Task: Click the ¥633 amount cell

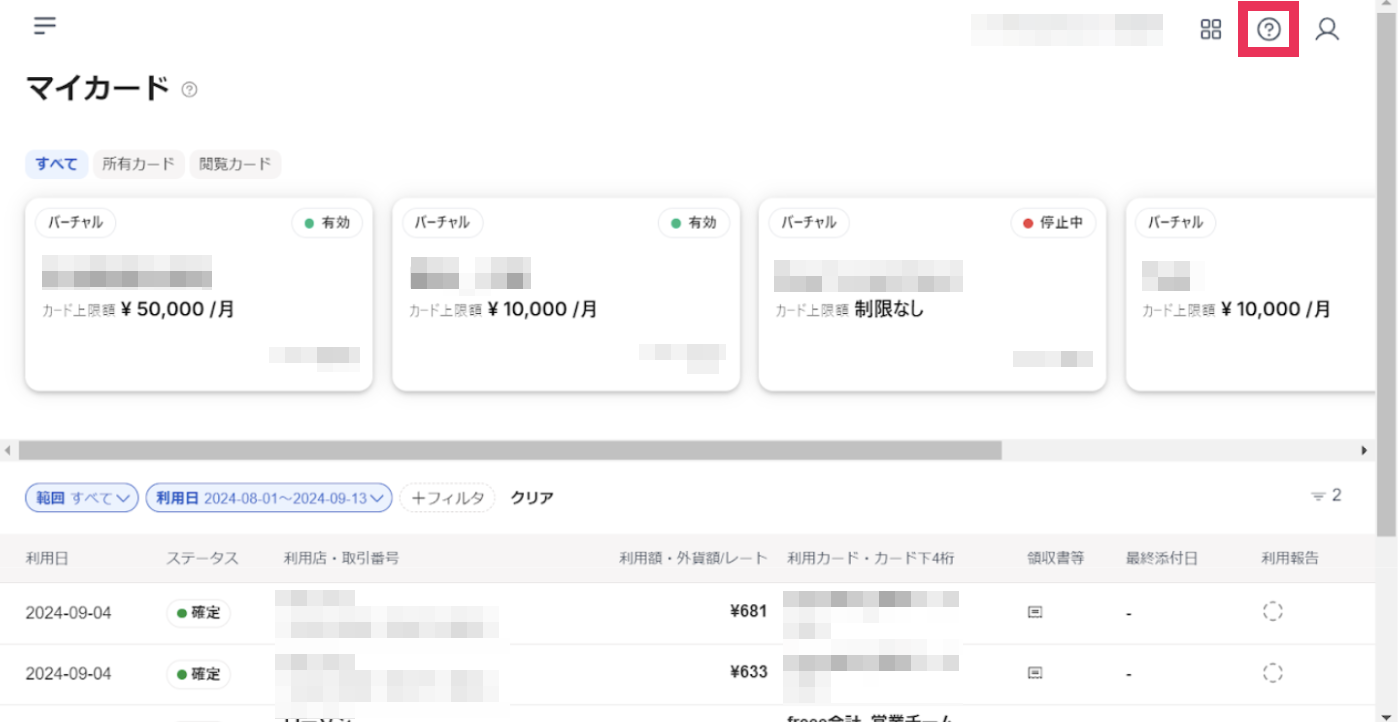Action: pyautogui.click(x=749, y=672)
